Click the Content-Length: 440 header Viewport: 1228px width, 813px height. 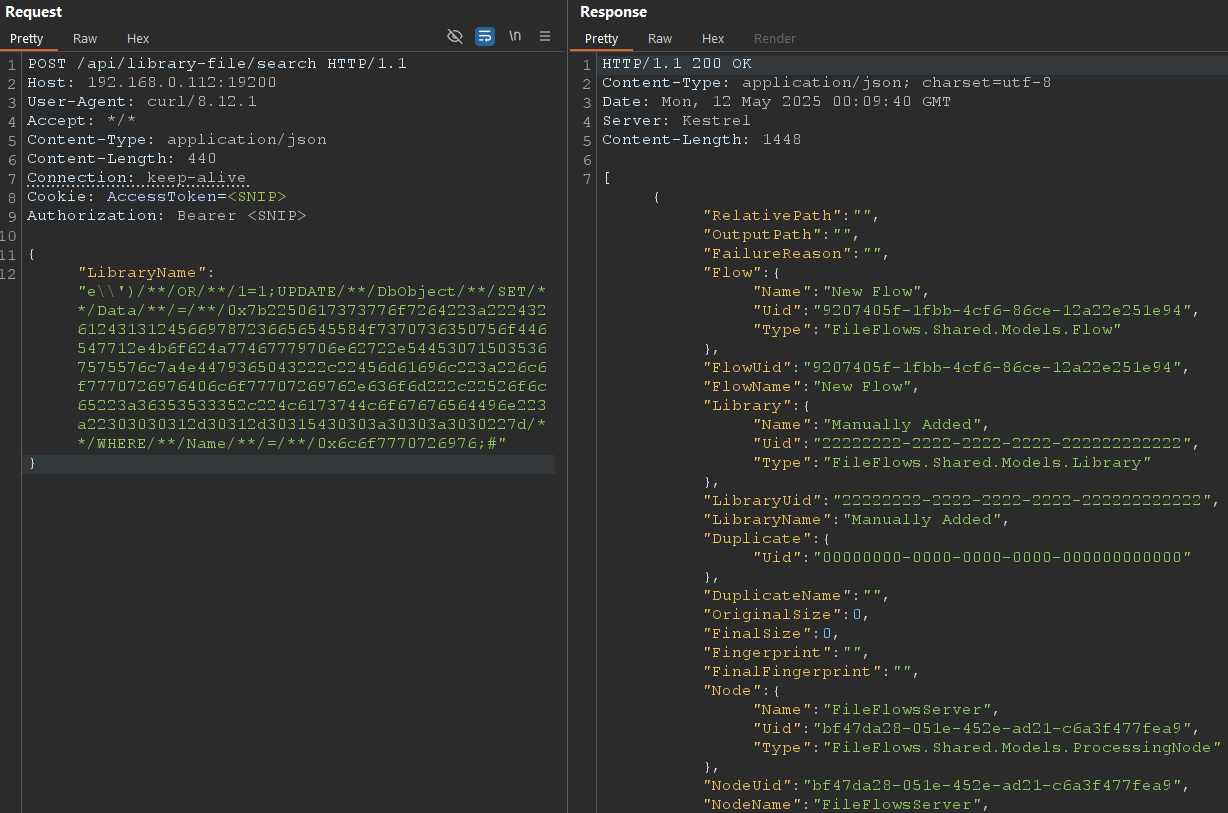[122, 158]
